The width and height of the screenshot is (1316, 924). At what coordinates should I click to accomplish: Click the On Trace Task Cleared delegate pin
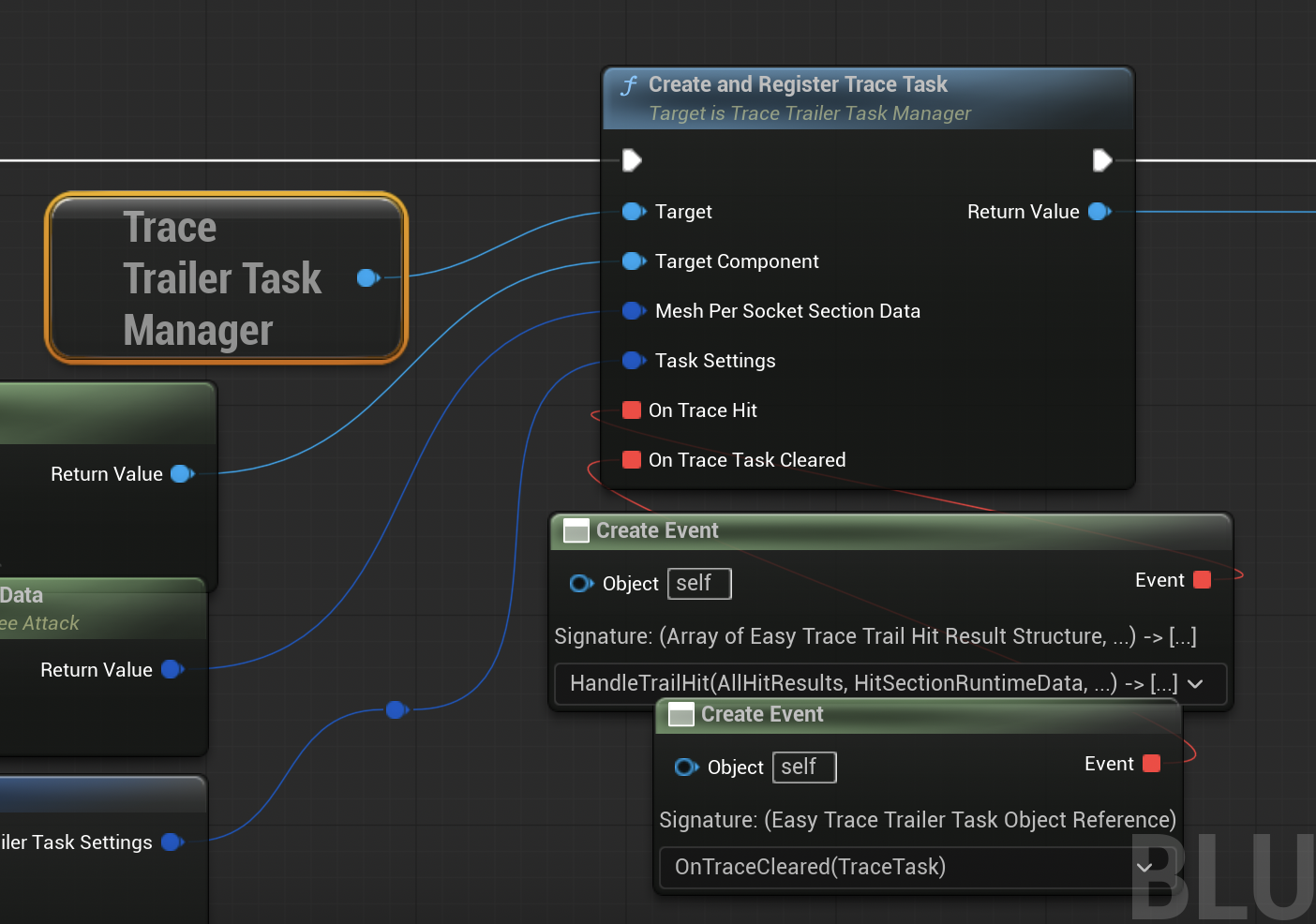tap(632, 459)
